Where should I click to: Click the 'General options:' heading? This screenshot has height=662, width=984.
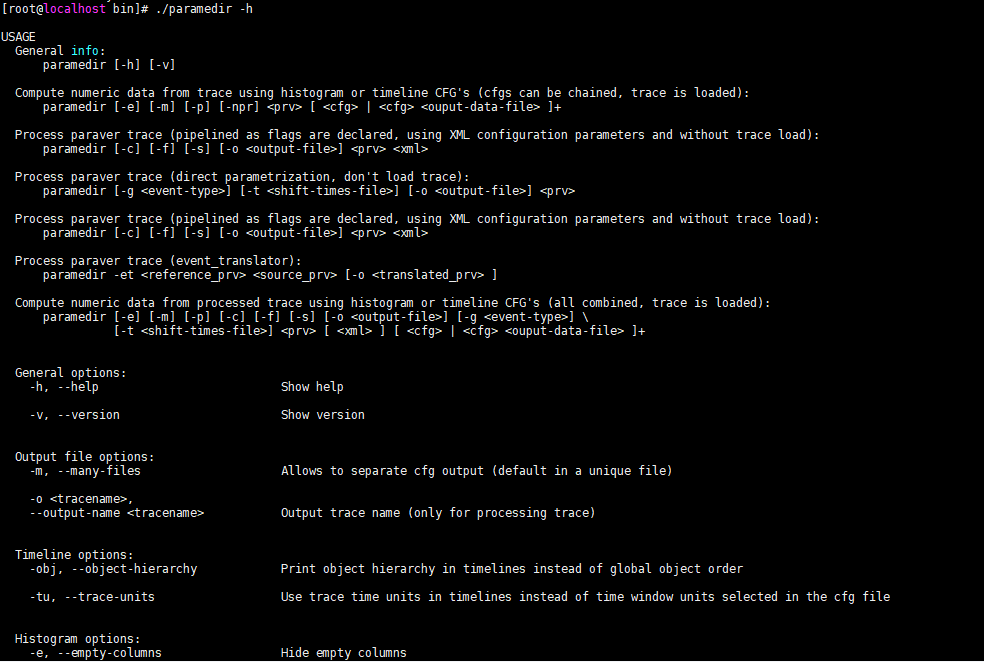click(x=71, y=373)
